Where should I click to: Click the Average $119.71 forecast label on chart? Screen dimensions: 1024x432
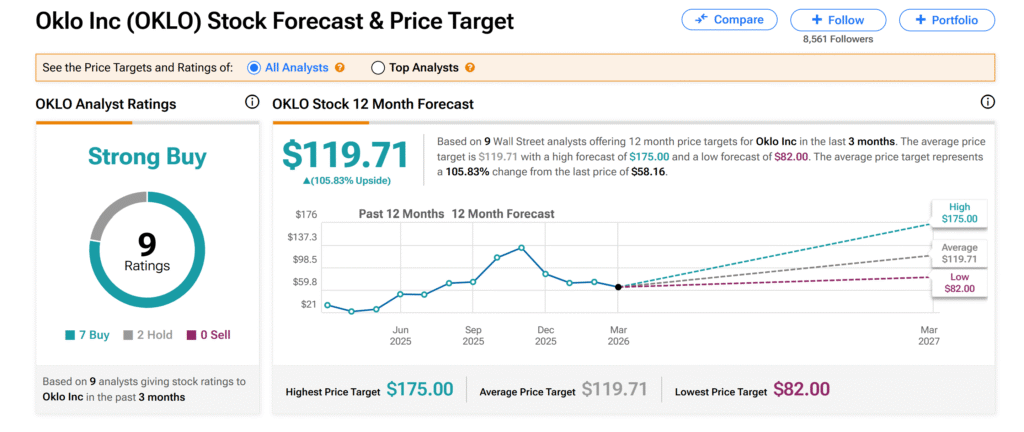(x=958, y=253)
